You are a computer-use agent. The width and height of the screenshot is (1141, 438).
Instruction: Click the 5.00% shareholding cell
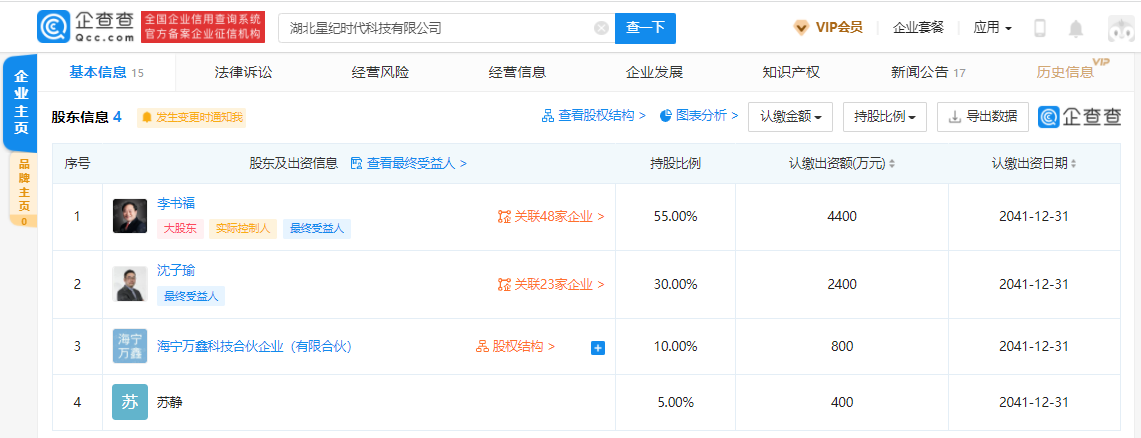tap(675, 402)
